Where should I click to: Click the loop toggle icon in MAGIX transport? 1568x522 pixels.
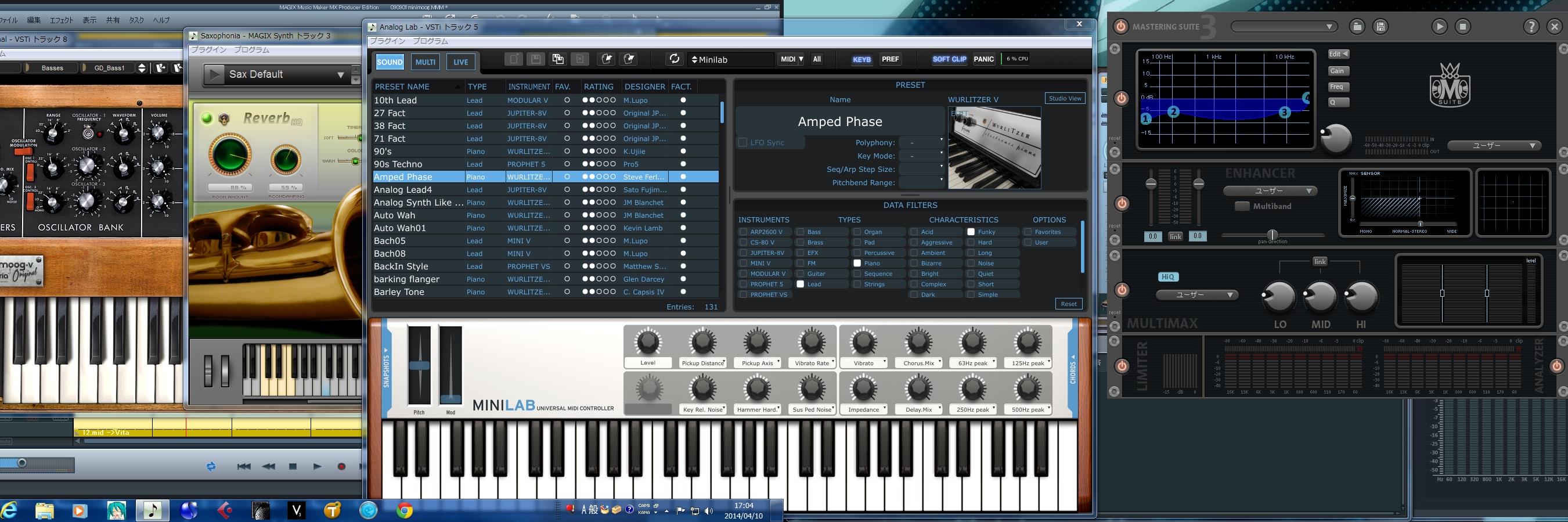pos(211,467)
